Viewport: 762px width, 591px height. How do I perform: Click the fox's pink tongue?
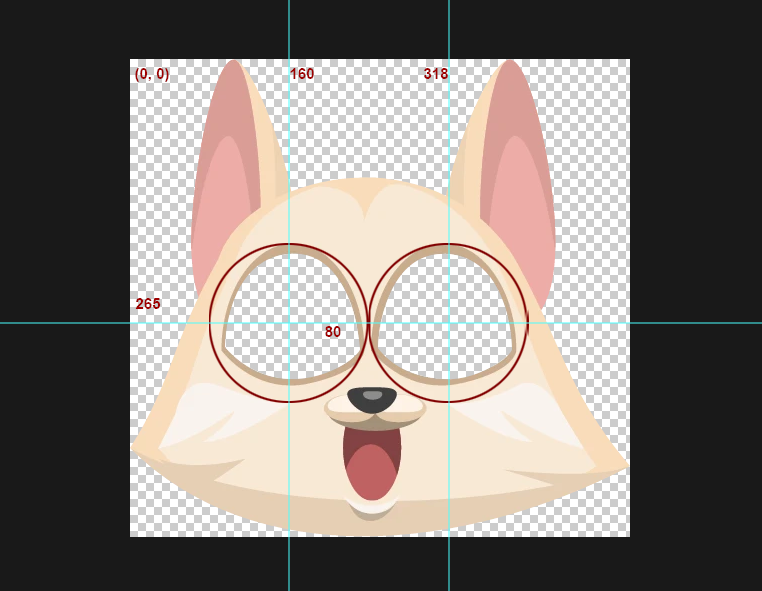[x=372, y=473]
